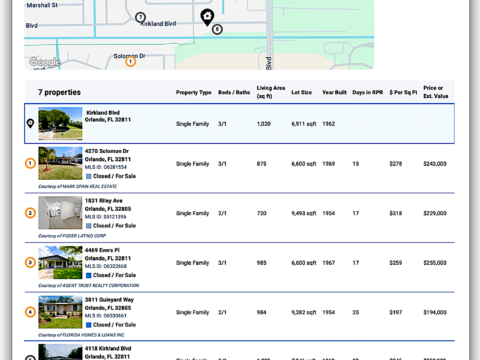
Task: Open the Kirkland Blvd subject property photo
Action: coord(60,123)
